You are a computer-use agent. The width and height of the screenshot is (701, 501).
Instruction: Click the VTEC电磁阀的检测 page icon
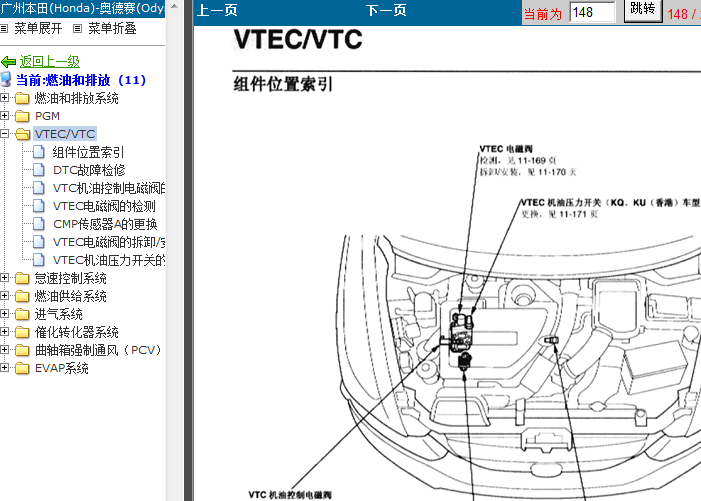coord(39,206)
